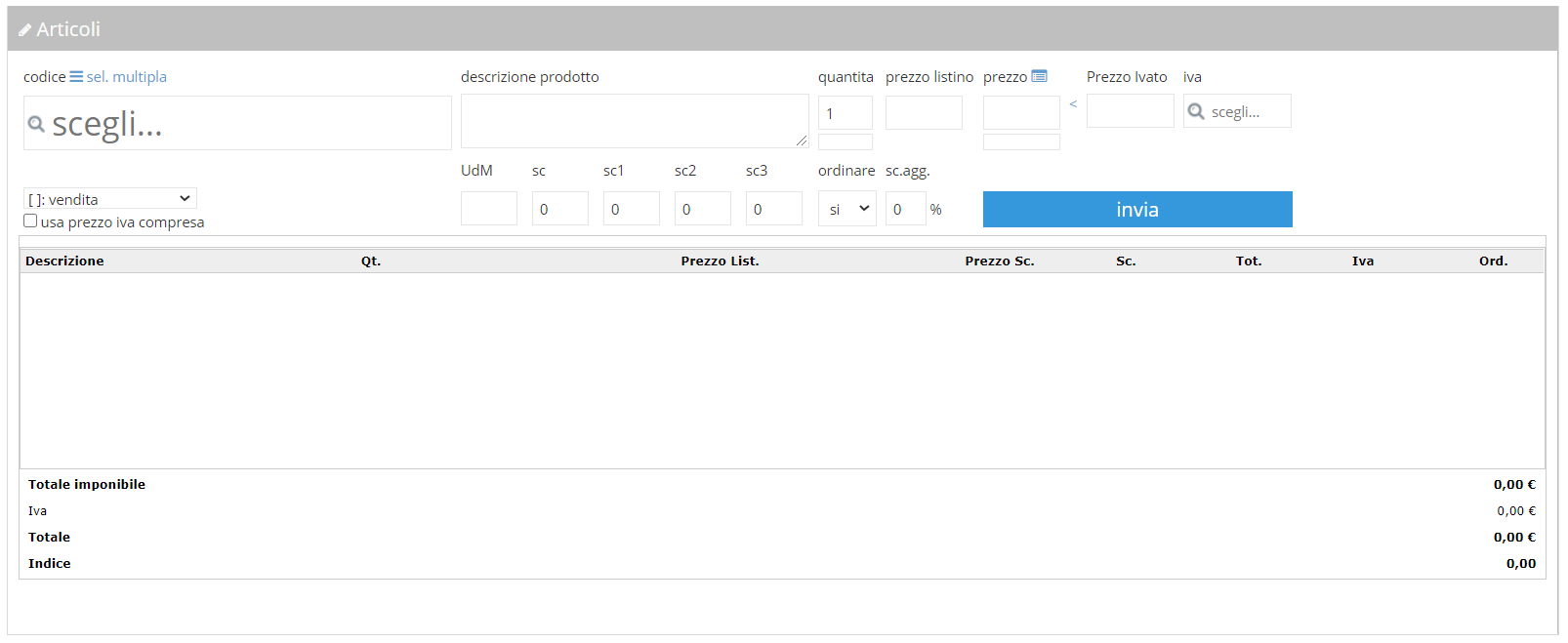Click the Indice value 0,00
Screen dimensions: 1568x643
coord(1521,563)
